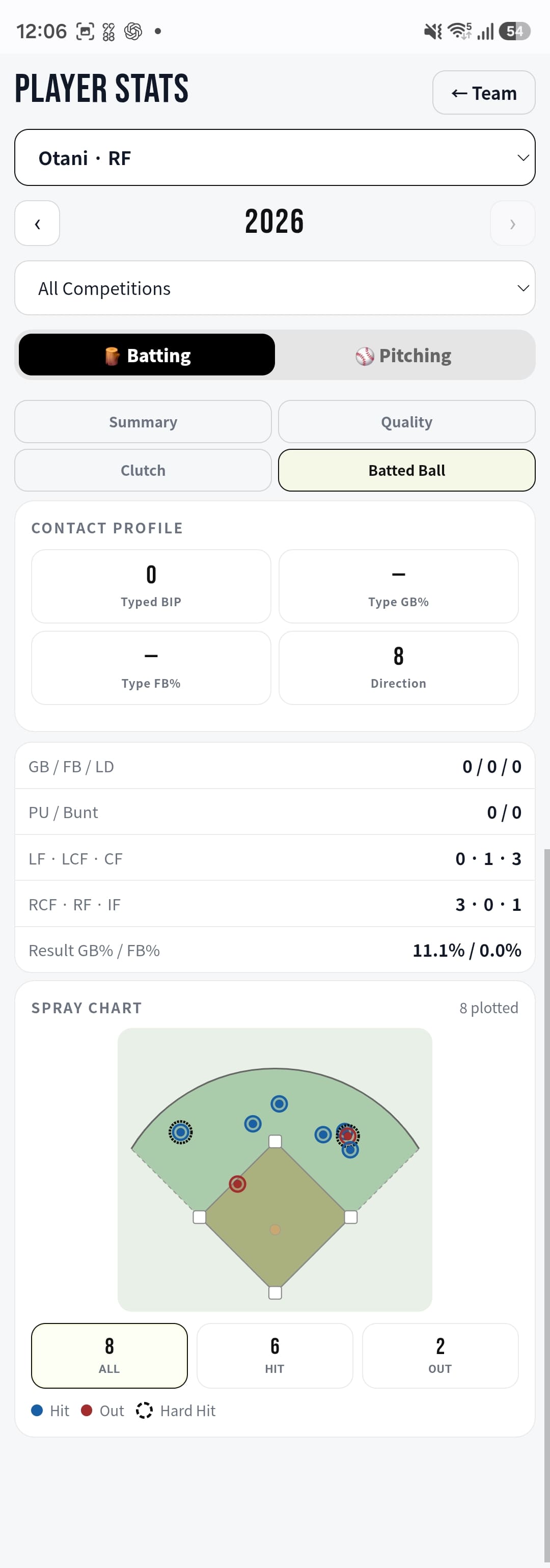Click the dashed Hard Hit circle in legend
The width and height of the screenshot is (550, 1568).
coord(145,1410)
